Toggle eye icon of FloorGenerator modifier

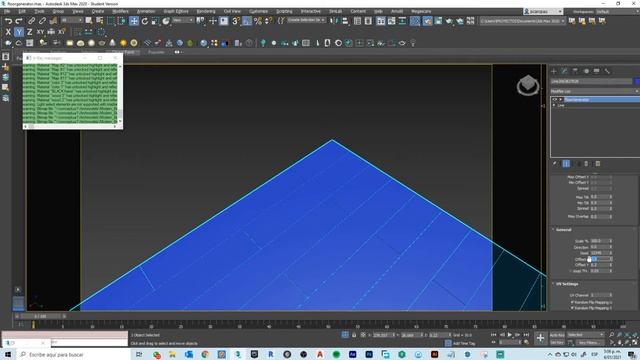555,100
